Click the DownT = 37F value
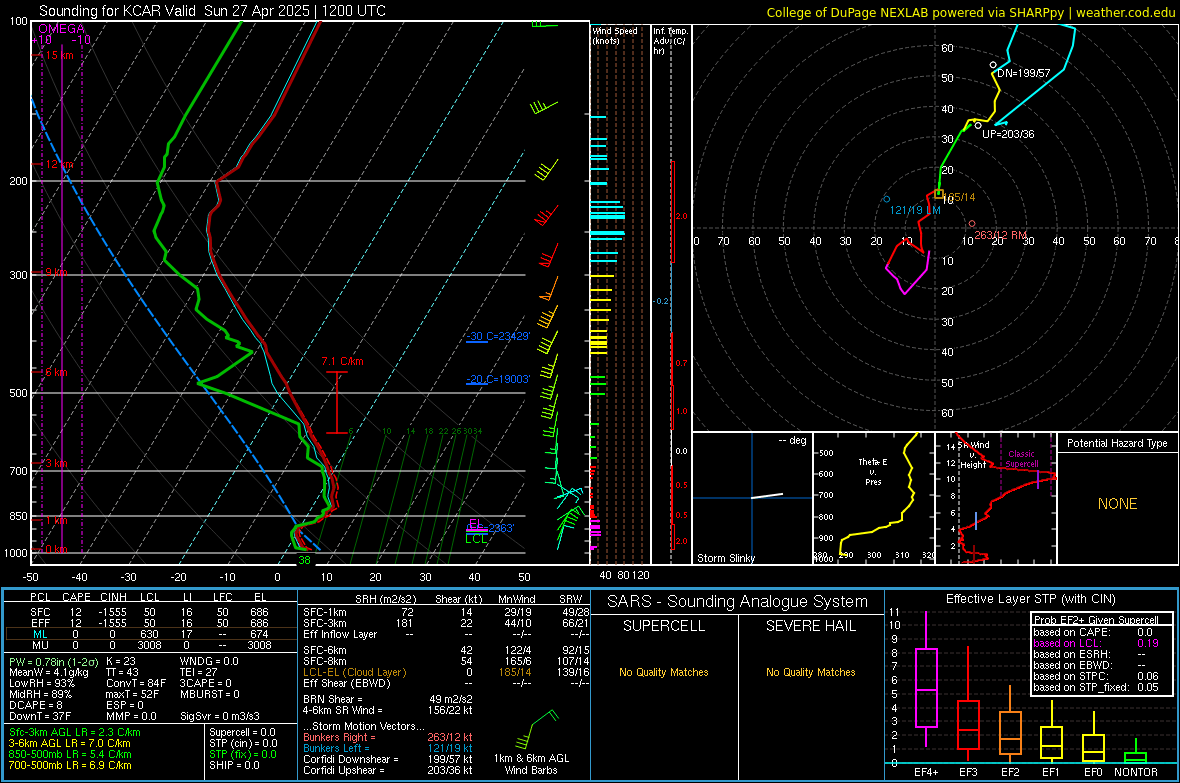 (x=40, y=715)
